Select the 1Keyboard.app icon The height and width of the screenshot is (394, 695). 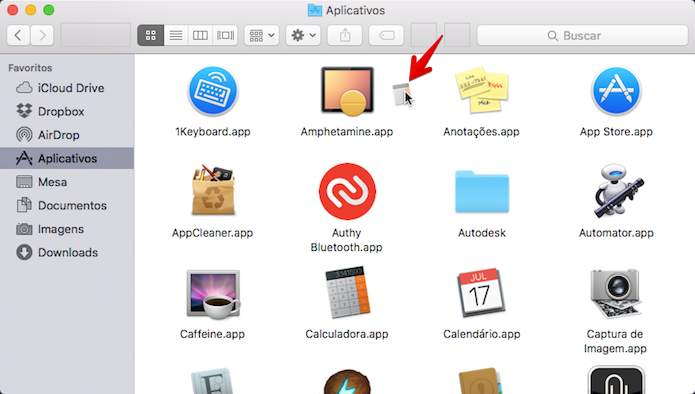213,91
